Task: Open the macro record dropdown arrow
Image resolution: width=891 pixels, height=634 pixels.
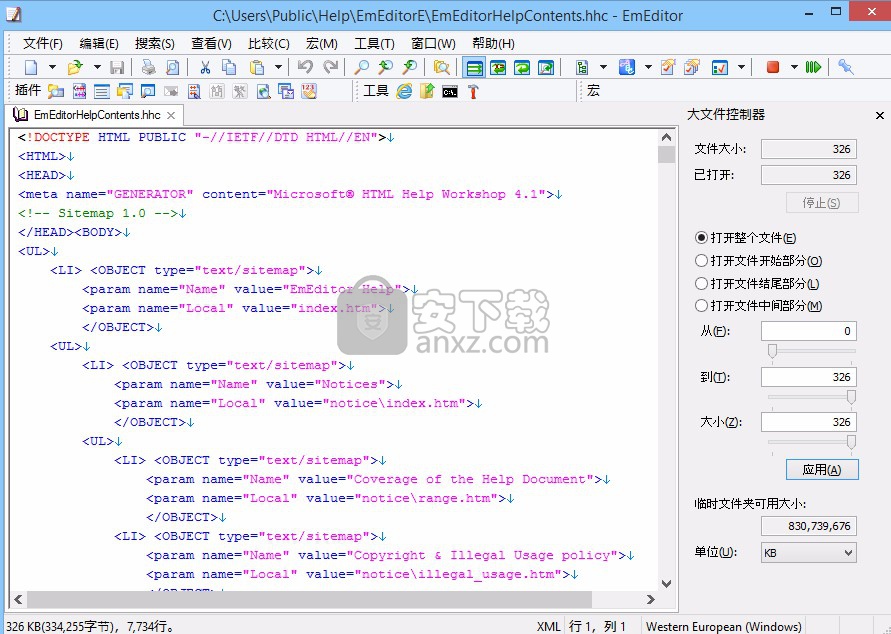Action: (x=794, y=68)
